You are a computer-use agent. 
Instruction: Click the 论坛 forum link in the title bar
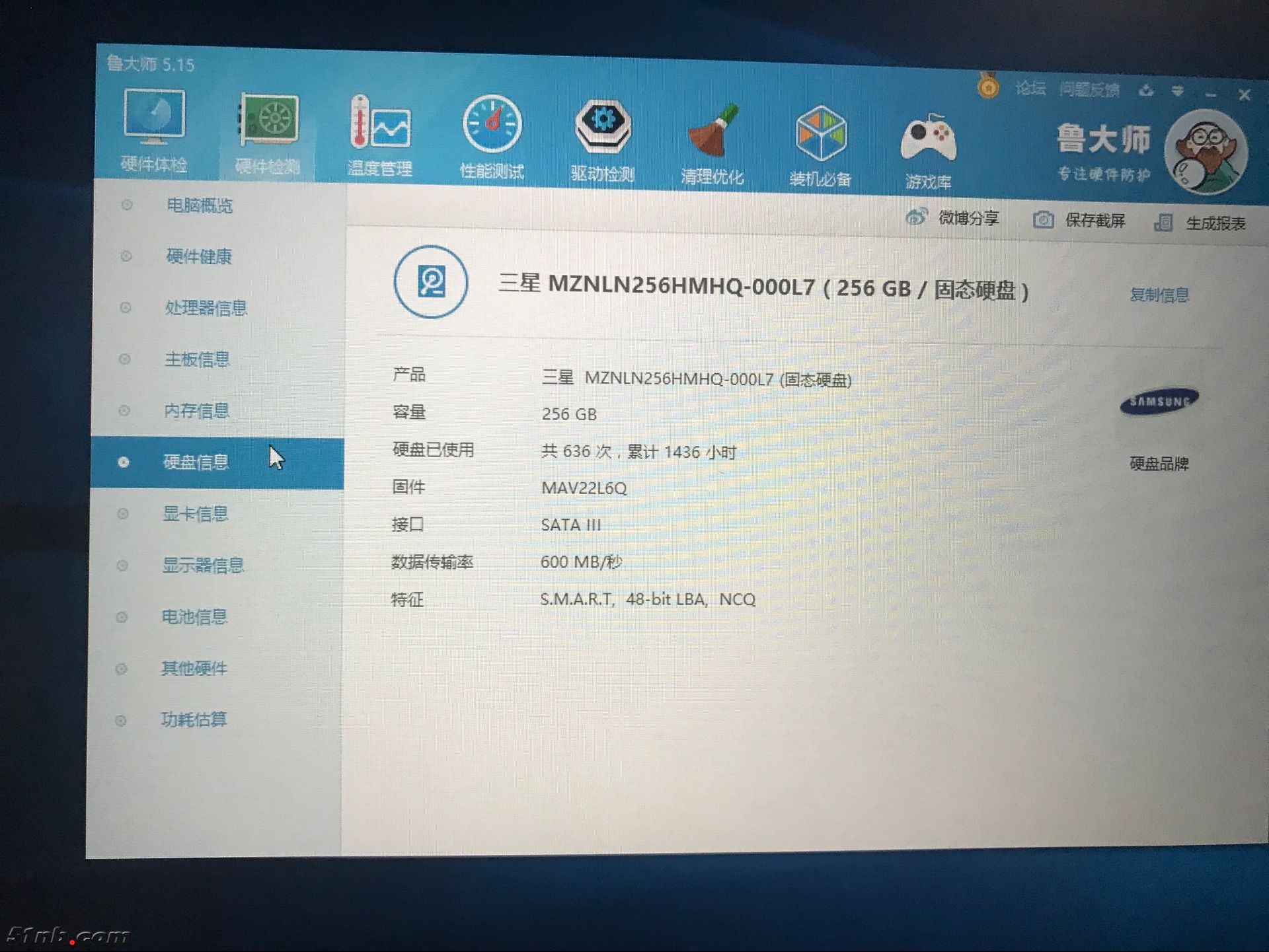(1030, 88)
